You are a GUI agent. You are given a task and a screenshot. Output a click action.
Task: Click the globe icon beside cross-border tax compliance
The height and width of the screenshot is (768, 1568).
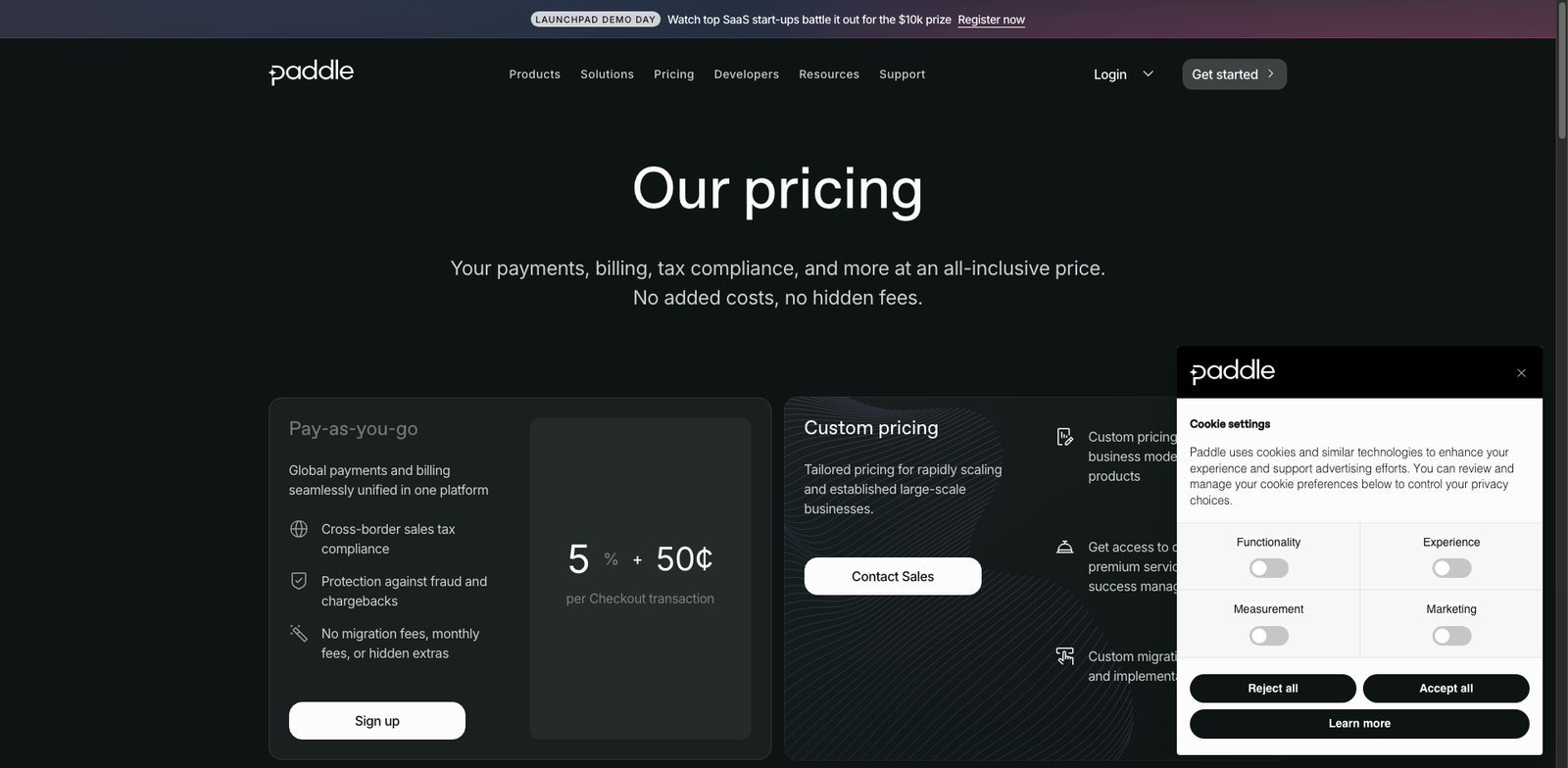[x=298, y=529]
